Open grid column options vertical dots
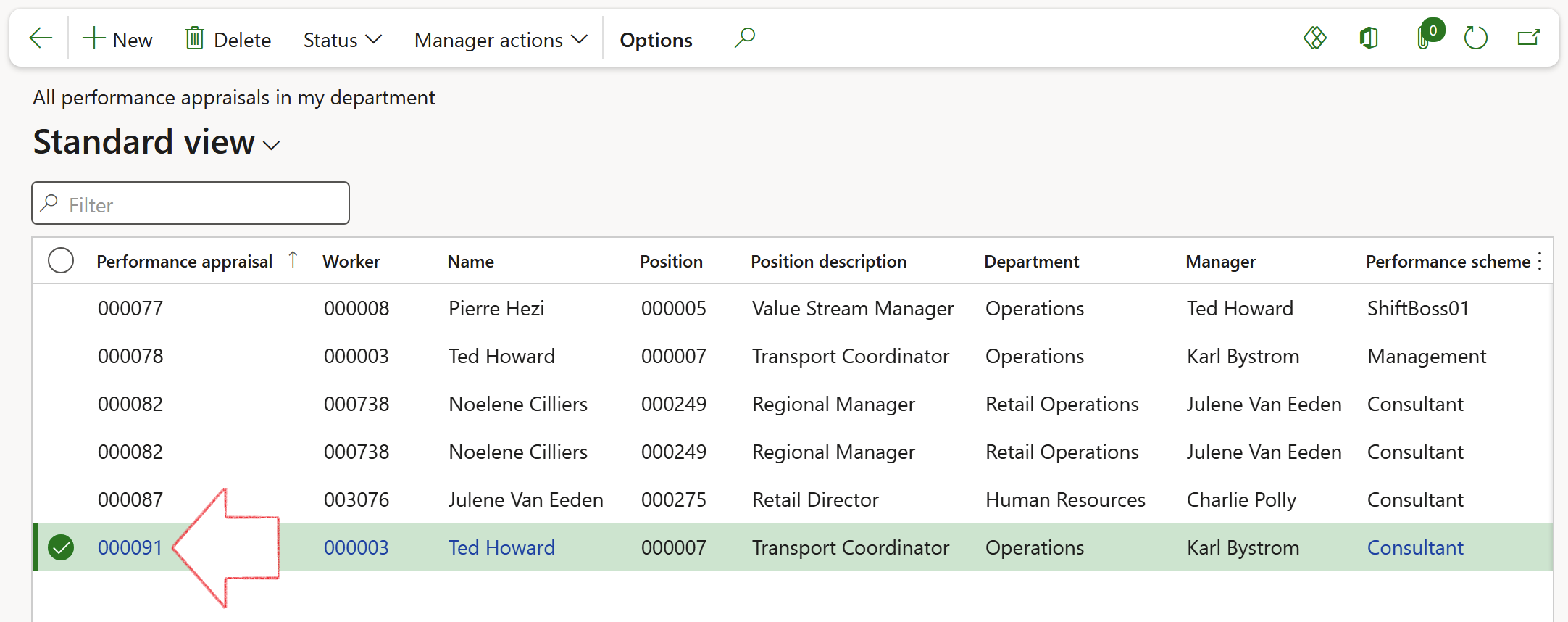This screenshot has height=622, width=1568. tap(1540, 261)
